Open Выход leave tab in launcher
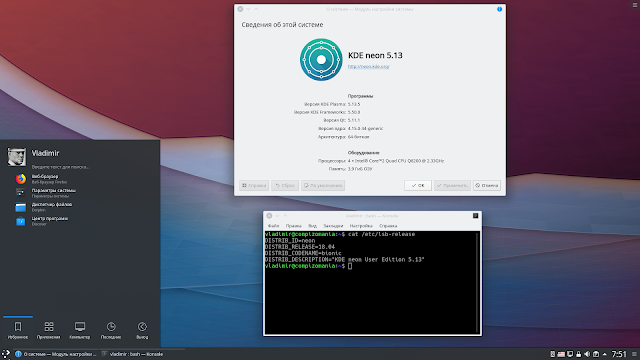This screenshot has height=360, width=640. coord(142,330)
